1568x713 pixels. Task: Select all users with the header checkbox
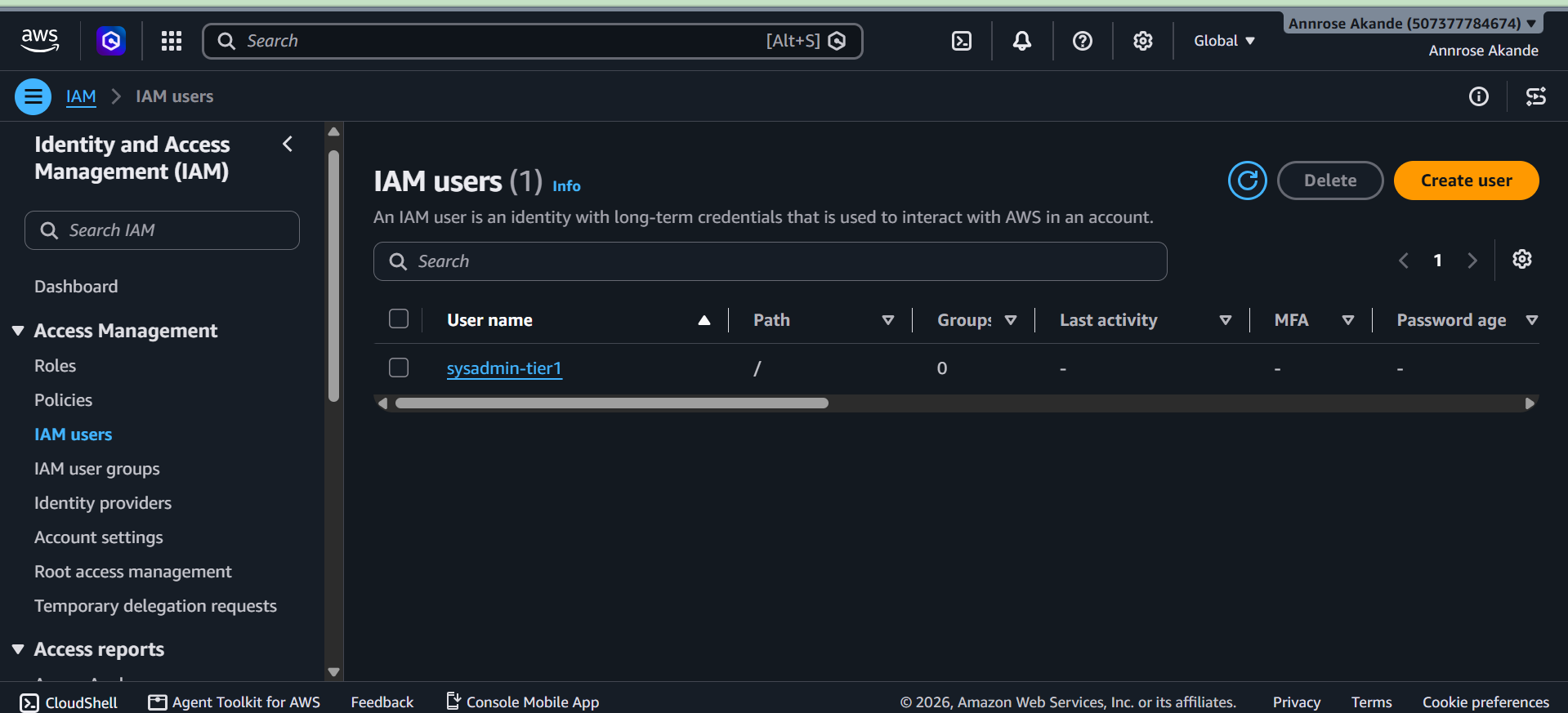click(x=399, y=319)
